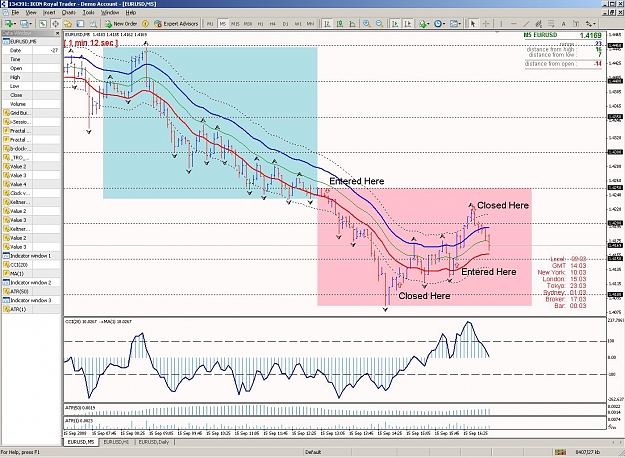This screenshot has height=458, width=625.
Task: Click the Zoom In magnifier icon
Action: 367,24
